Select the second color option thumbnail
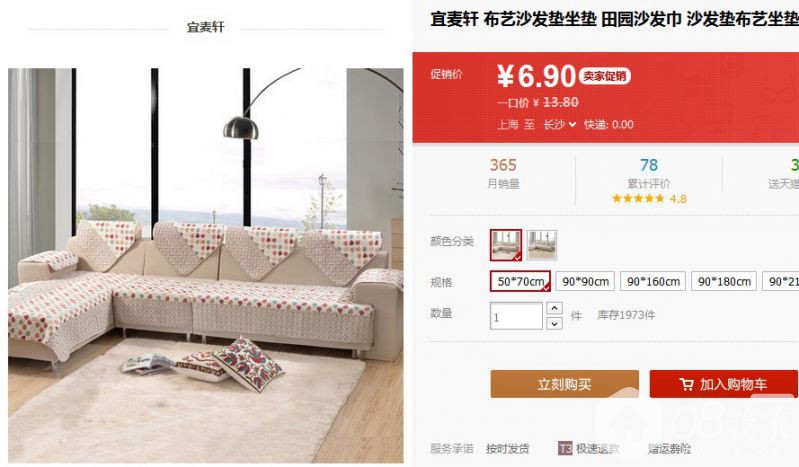This screenshot has height=467, width=799. (x=542, y=245)
